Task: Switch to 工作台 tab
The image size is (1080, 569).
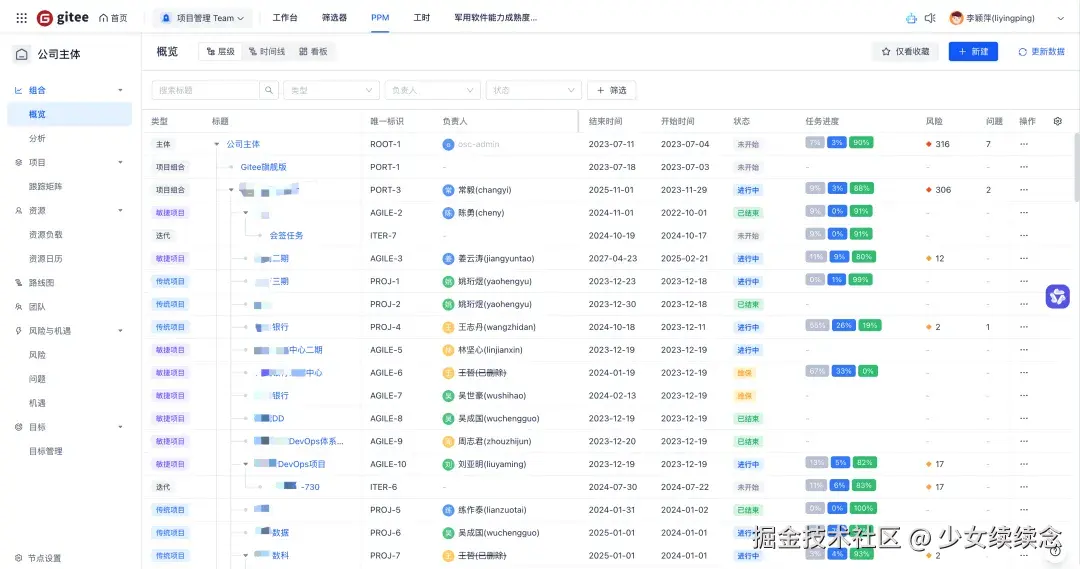Action: click(x=285, y=18)
